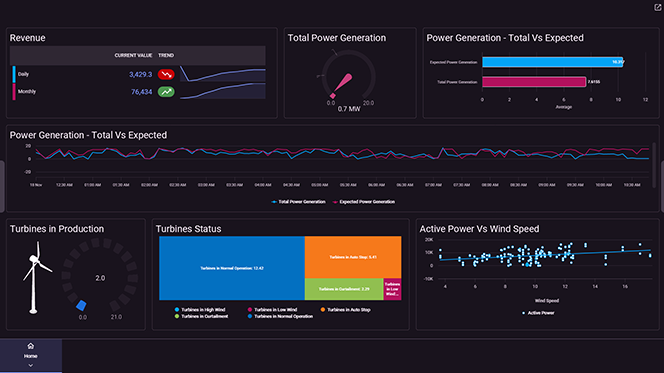Select the orange Auto Stop treemap block
The height and width of the screenshot is (373, 664).
point(353,257)
